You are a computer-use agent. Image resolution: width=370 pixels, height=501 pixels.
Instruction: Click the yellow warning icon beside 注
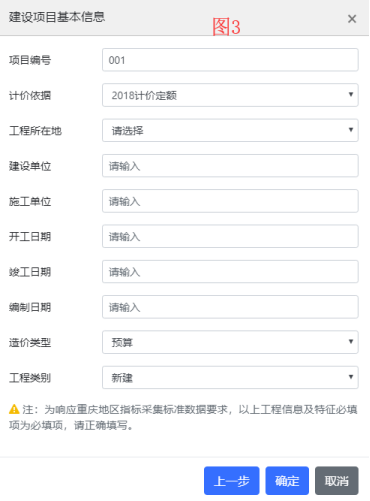click(x=14, y=409)
